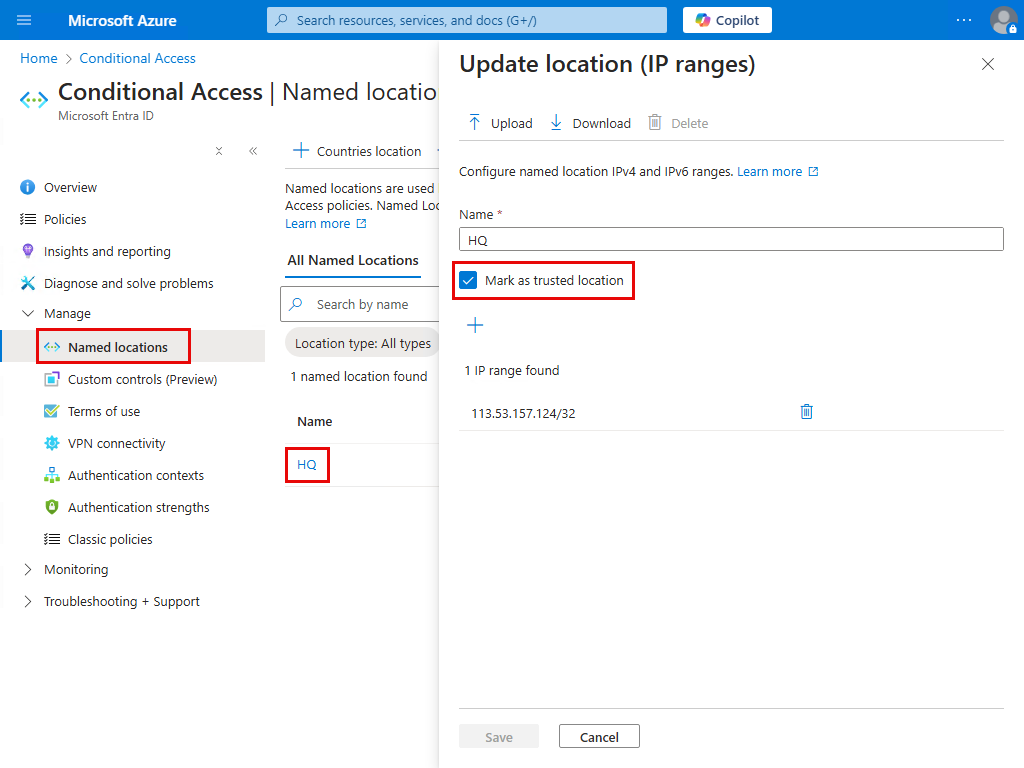Click the VPN connectivity gear icon
The height and width of the screenshot is (768, 1024).
(52, 443)
